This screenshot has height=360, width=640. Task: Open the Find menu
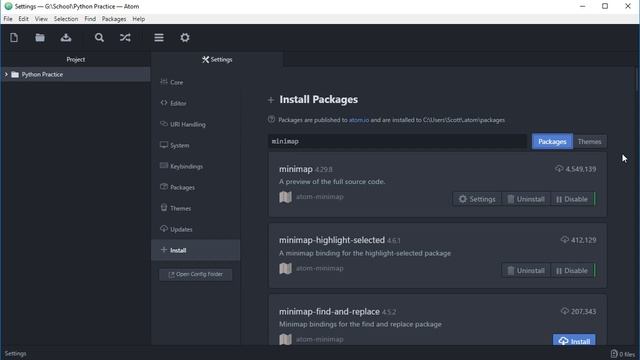[x=90, y=19]
